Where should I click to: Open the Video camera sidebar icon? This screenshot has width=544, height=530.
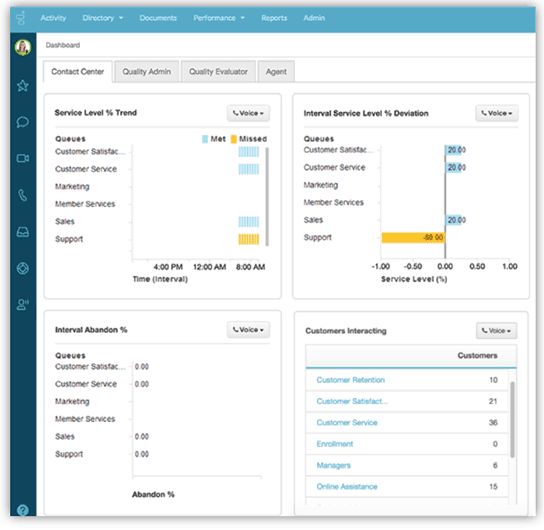pos(23,159)
